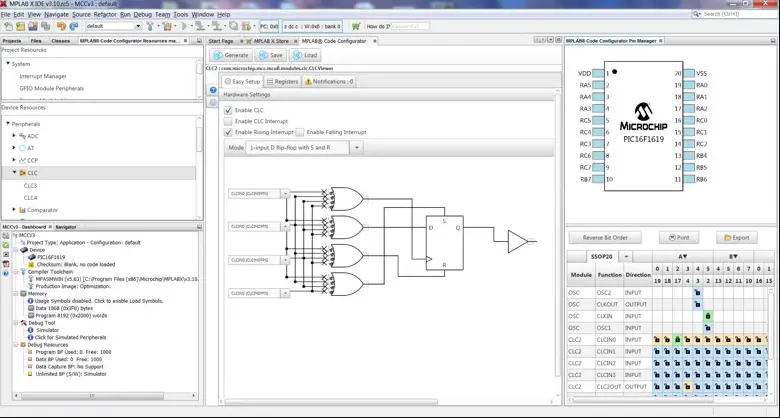Click the How do I keyword field
The image size is (780, 418).
[410, 26]
